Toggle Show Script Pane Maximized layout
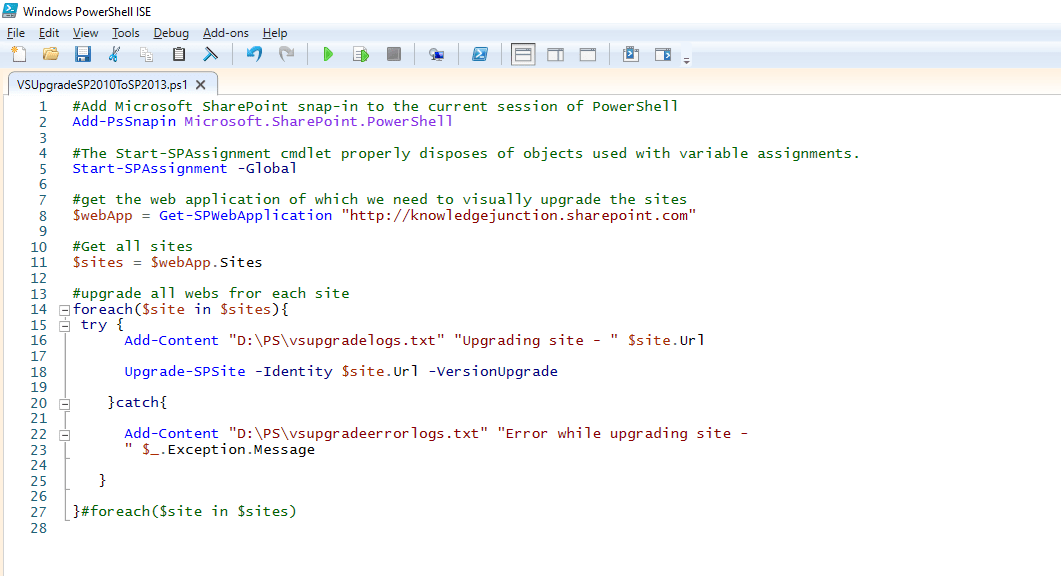Image resolution: width=1061 pixels, height=576 pixels. pos(589,54)
